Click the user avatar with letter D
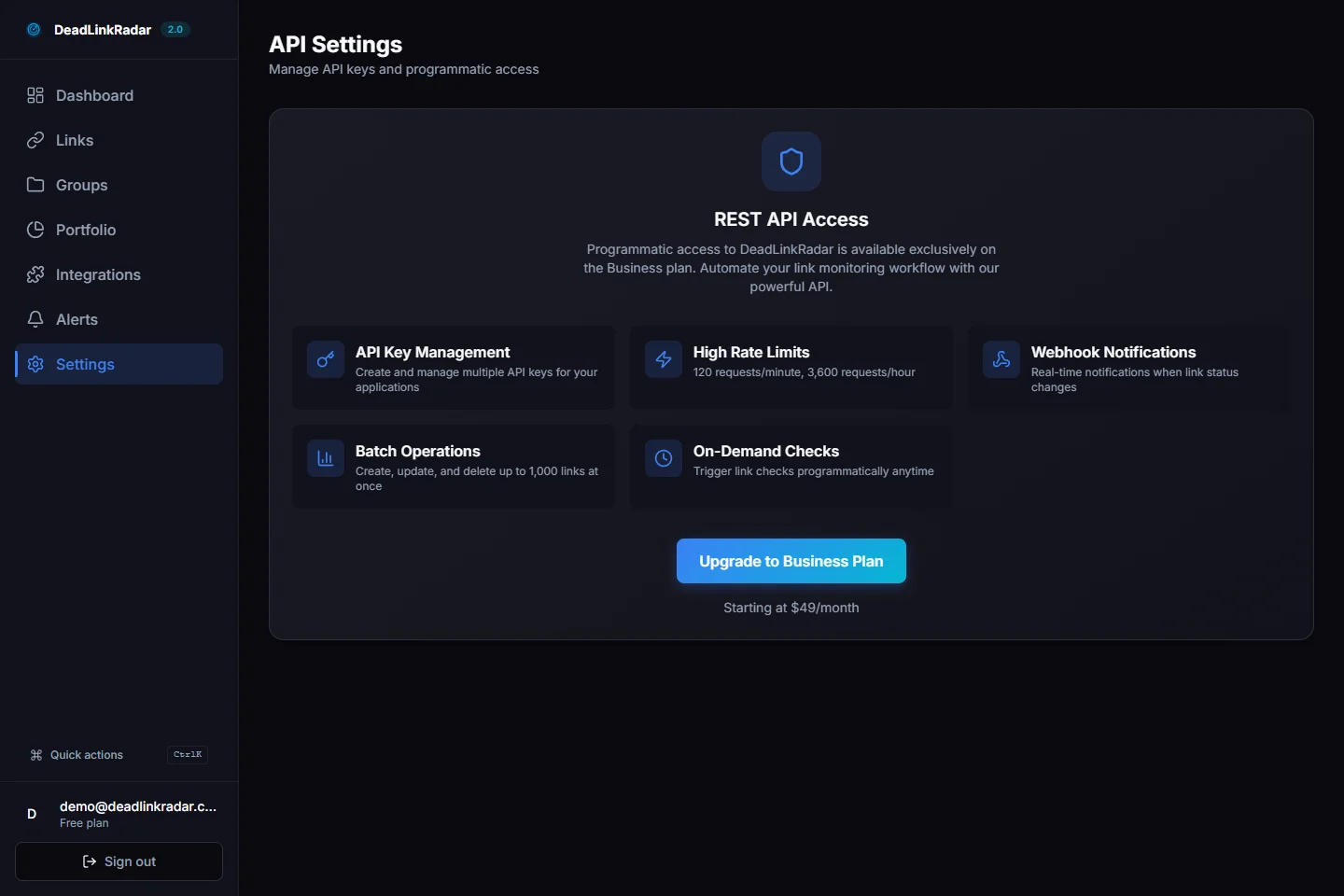Viewport: 1344px width, 896px height. pyautogui.click(x=32, y=814)
